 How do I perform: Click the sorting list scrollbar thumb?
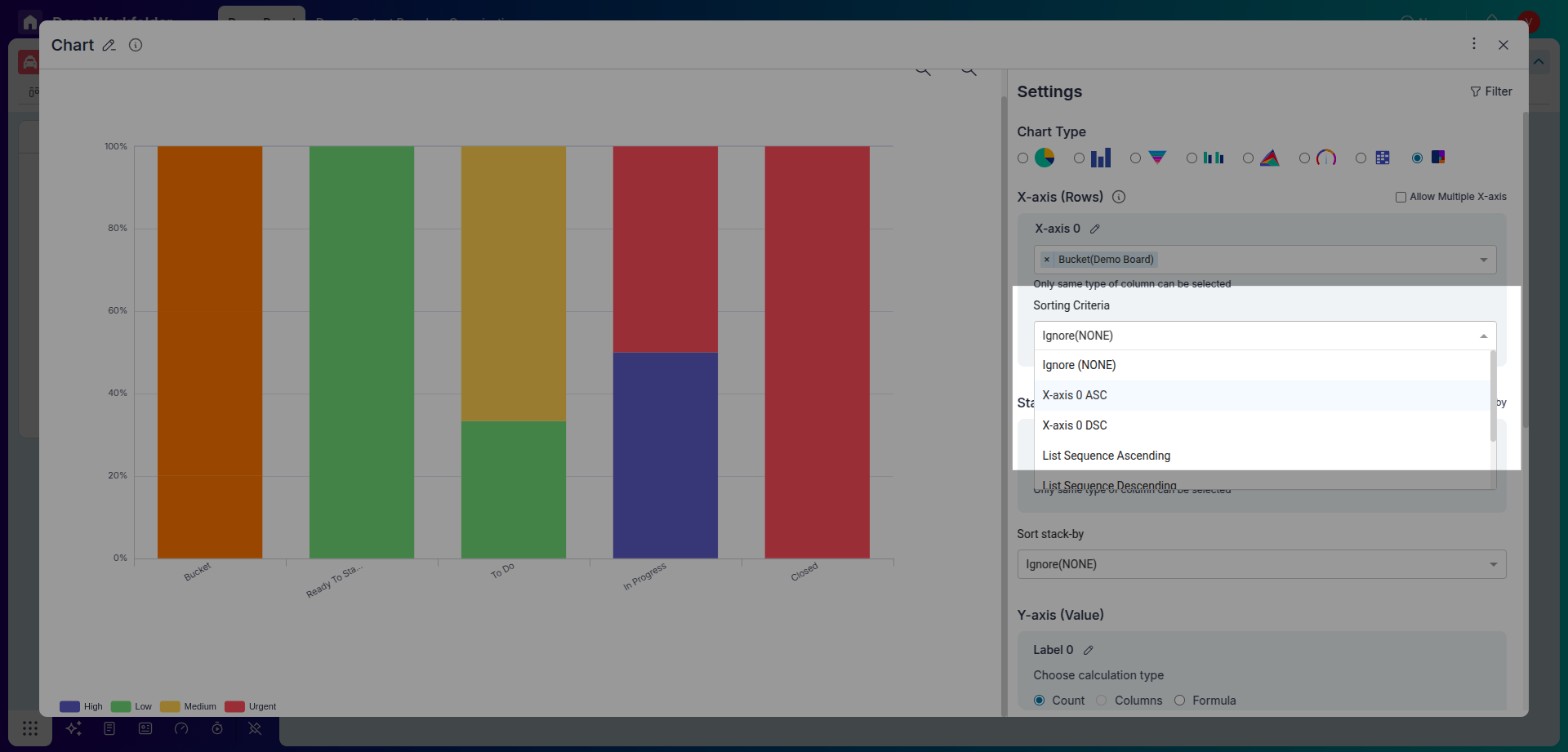click(x=1493, y=396)
